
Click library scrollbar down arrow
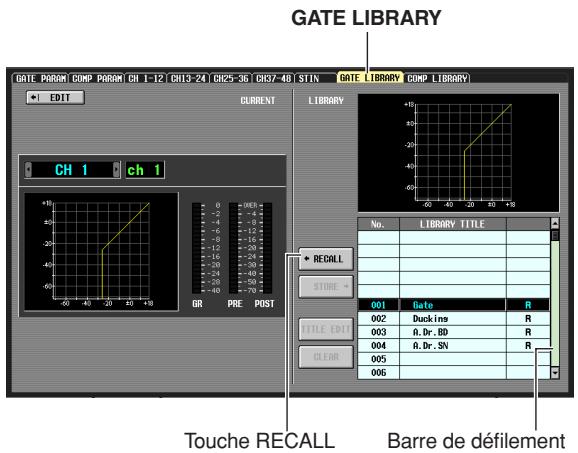[554, 373]
